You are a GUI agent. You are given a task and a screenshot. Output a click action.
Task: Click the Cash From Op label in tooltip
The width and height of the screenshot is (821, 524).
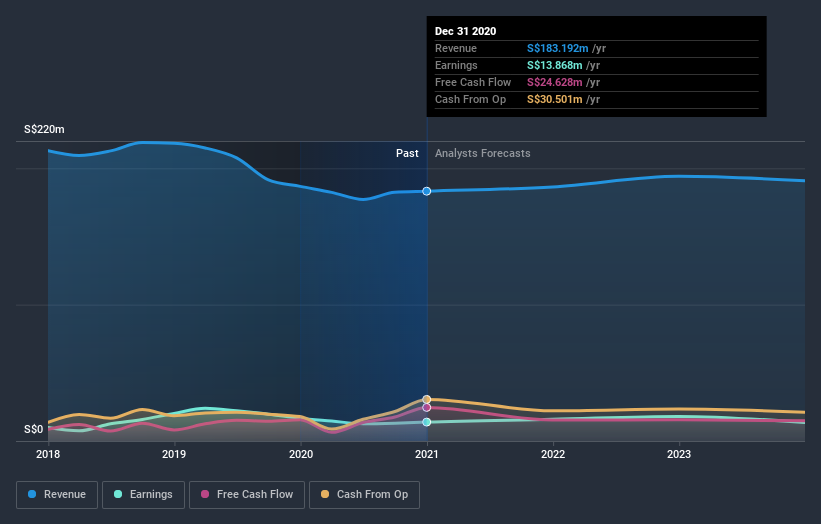coord(471,99)
